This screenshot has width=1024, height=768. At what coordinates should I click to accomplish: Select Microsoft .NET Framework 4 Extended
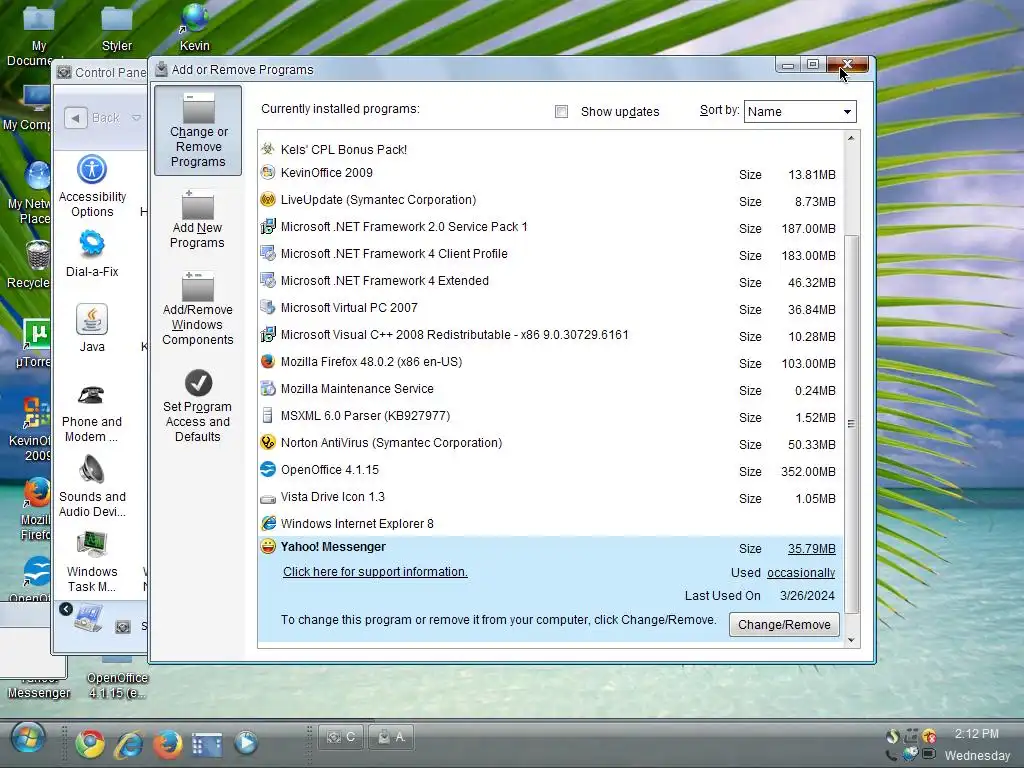(x=549, y=281)
